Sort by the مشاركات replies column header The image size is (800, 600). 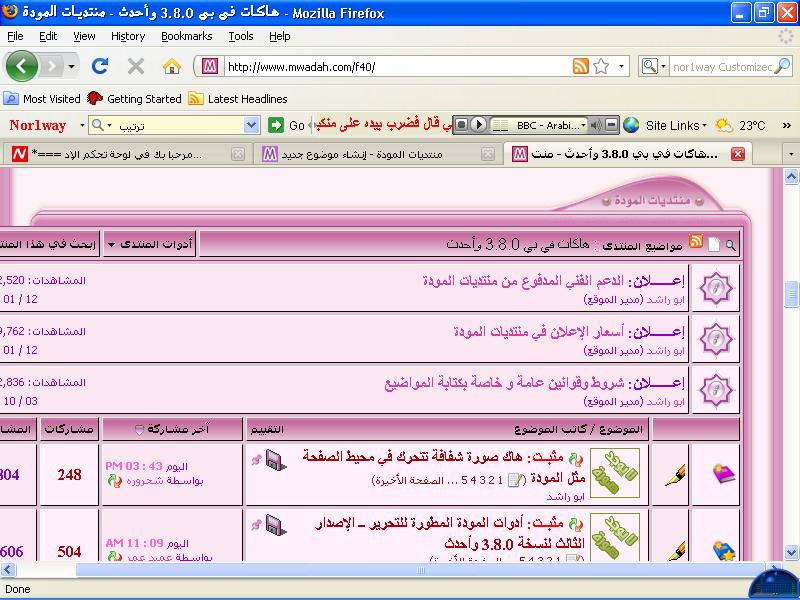[x=70, y=429]
